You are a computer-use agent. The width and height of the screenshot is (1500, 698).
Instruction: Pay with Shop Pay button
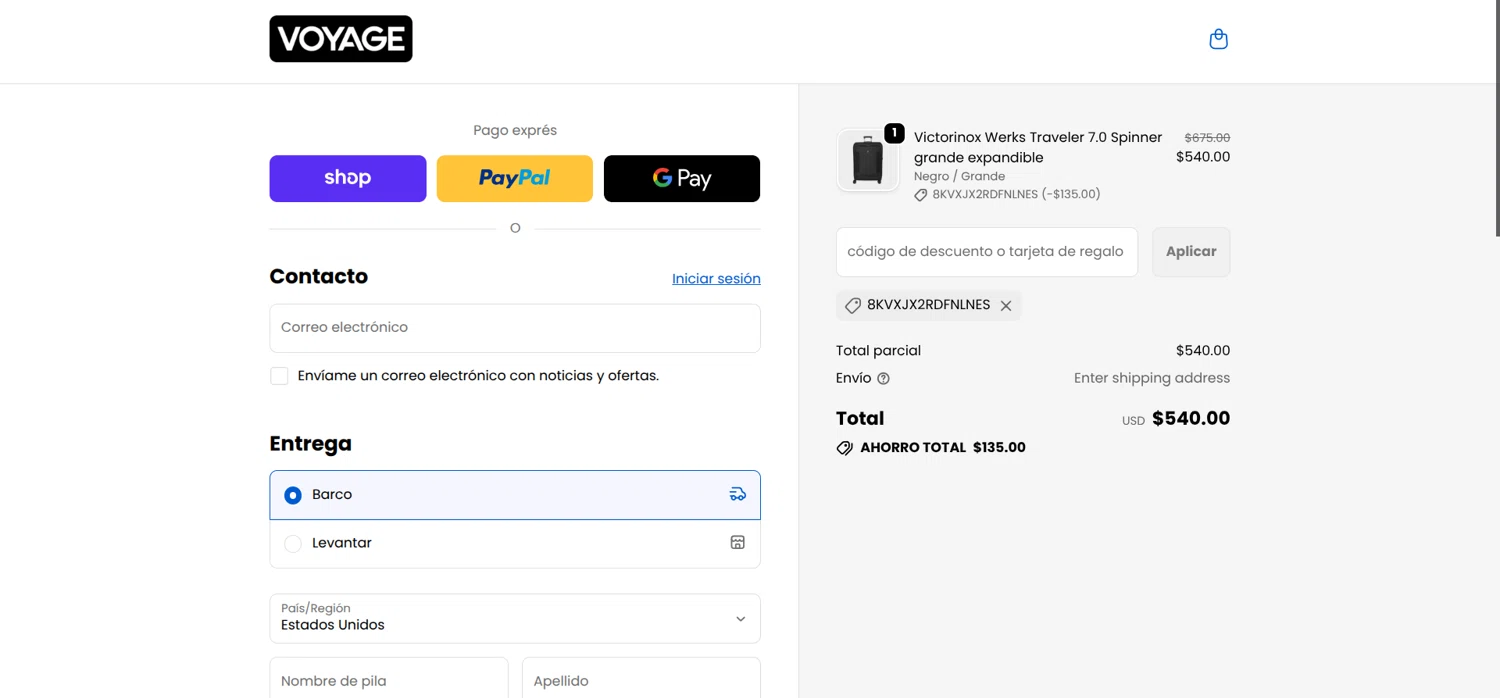click(x=348, y=178)
